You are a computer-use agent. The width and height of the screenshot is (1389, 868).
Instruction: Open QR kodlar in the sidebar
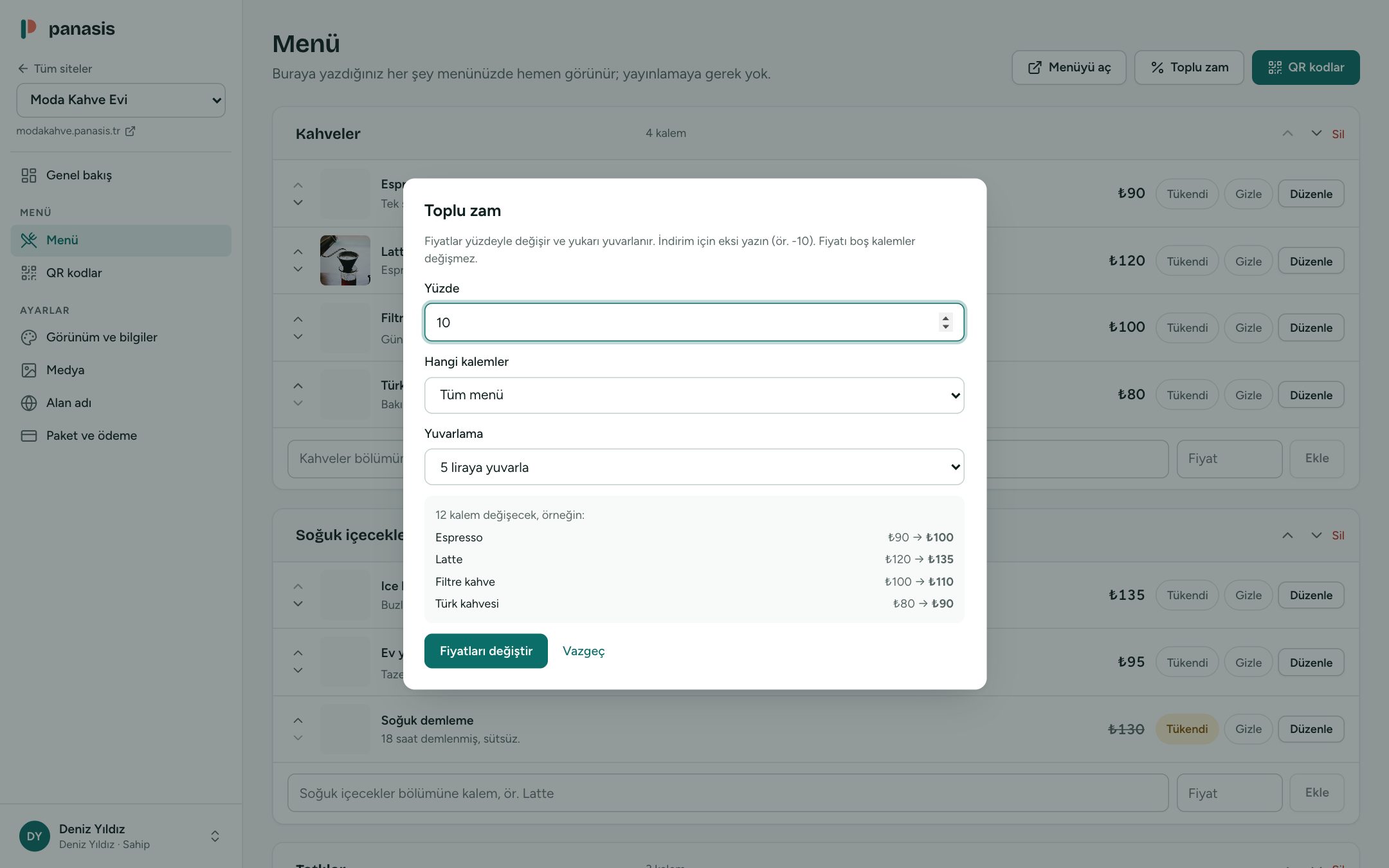(x=121, y=273)
